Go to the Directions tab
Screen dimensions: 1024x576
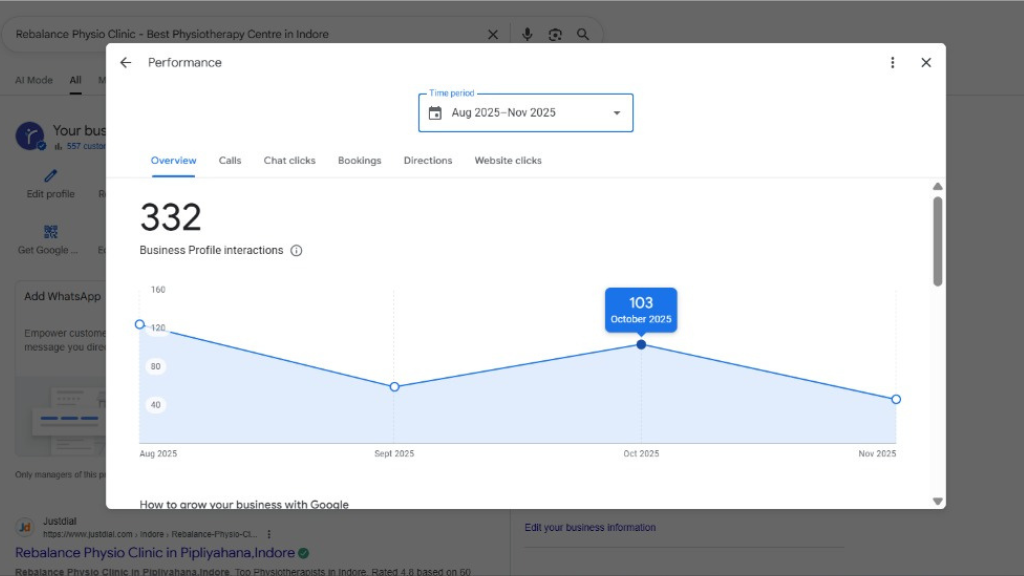pos(428,161)
